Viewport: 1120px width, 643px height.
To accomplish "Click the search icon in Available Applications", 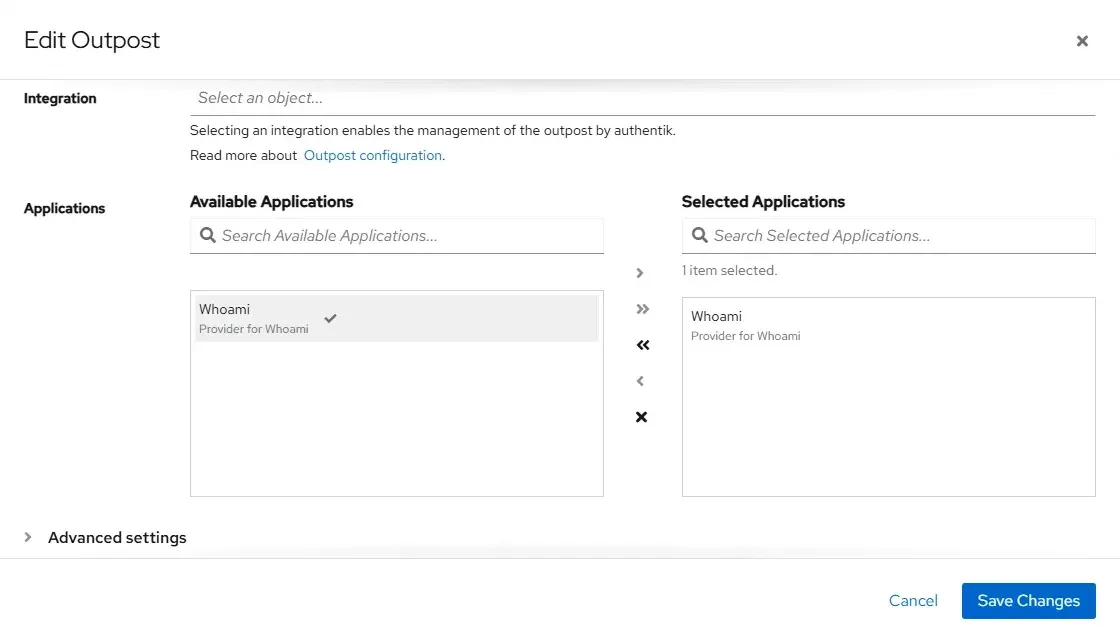I will [207, 235].
